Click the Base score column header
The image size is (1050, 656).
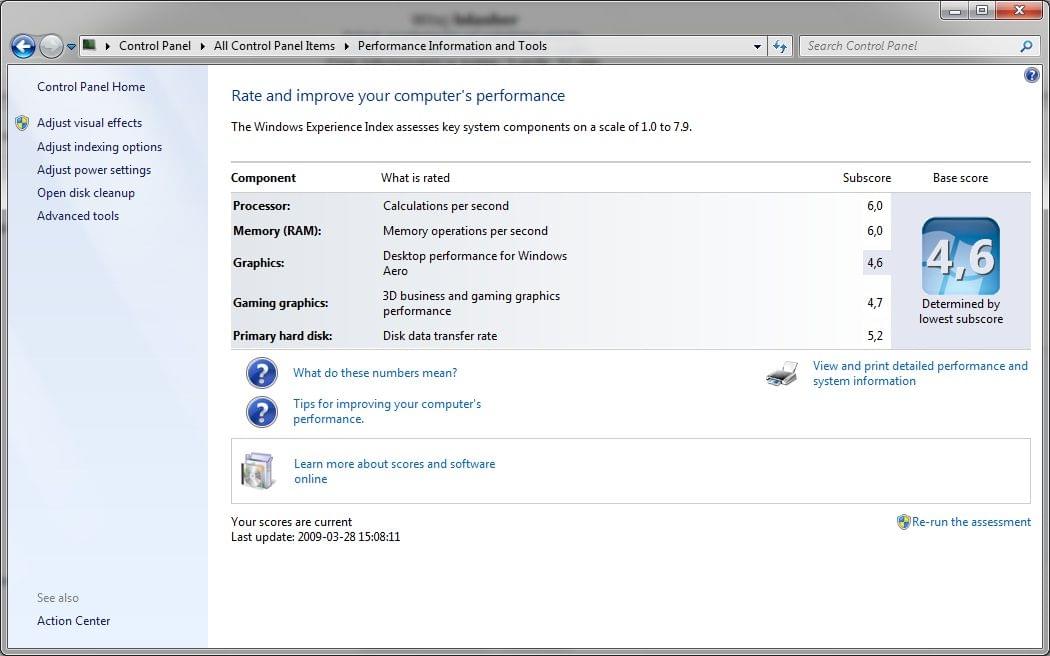960,178
